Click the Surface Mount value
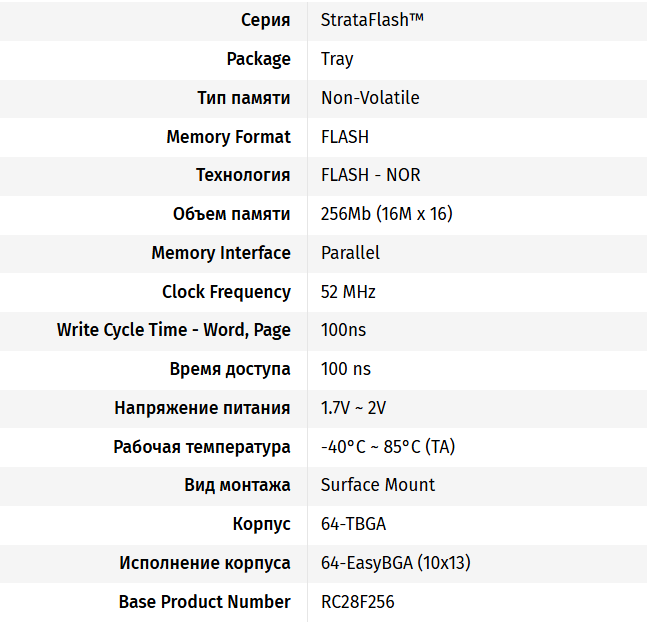This screenshot has height=628, width=647. (378, 485)
